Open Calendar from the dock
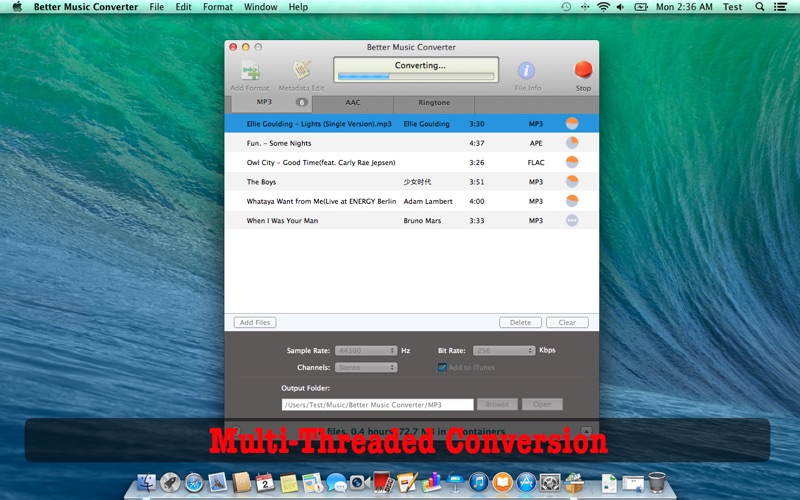The width and height of the screenshot is (800, 500). 265,482
